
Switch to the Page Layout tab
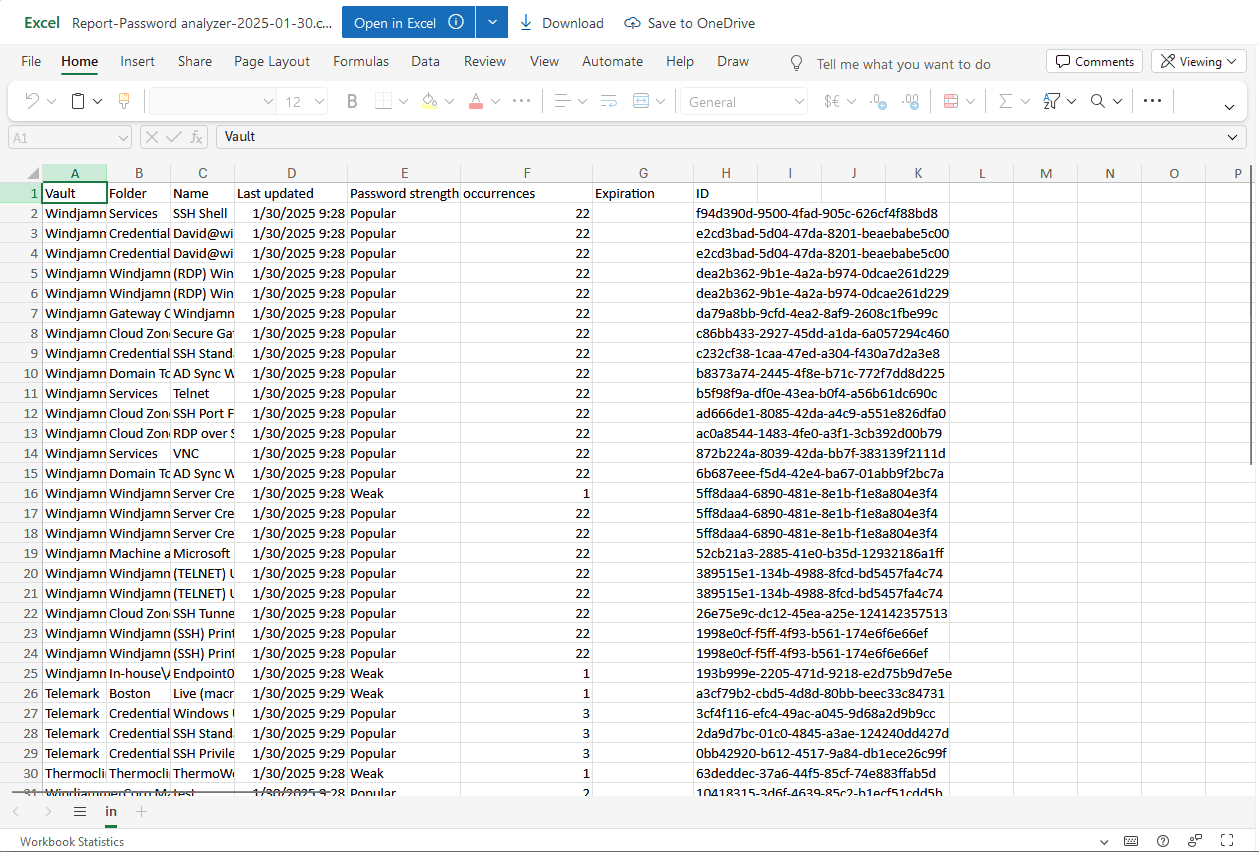(272, 62)
